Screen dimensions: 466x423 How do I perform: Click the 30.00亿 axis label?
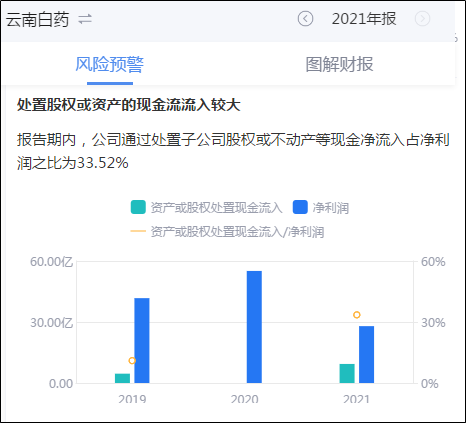(51, 323)
